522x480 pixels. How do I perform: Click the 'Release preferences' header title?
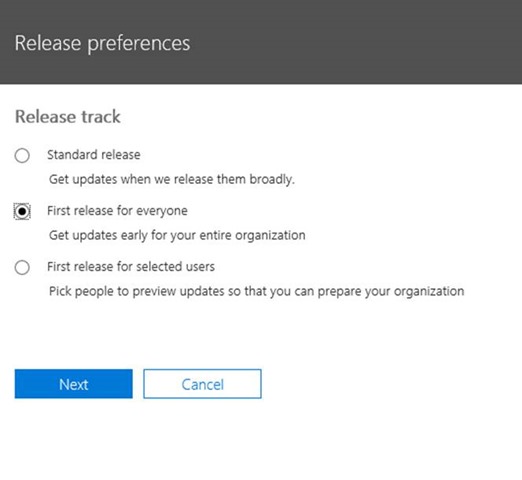click(x=102, y=43)
